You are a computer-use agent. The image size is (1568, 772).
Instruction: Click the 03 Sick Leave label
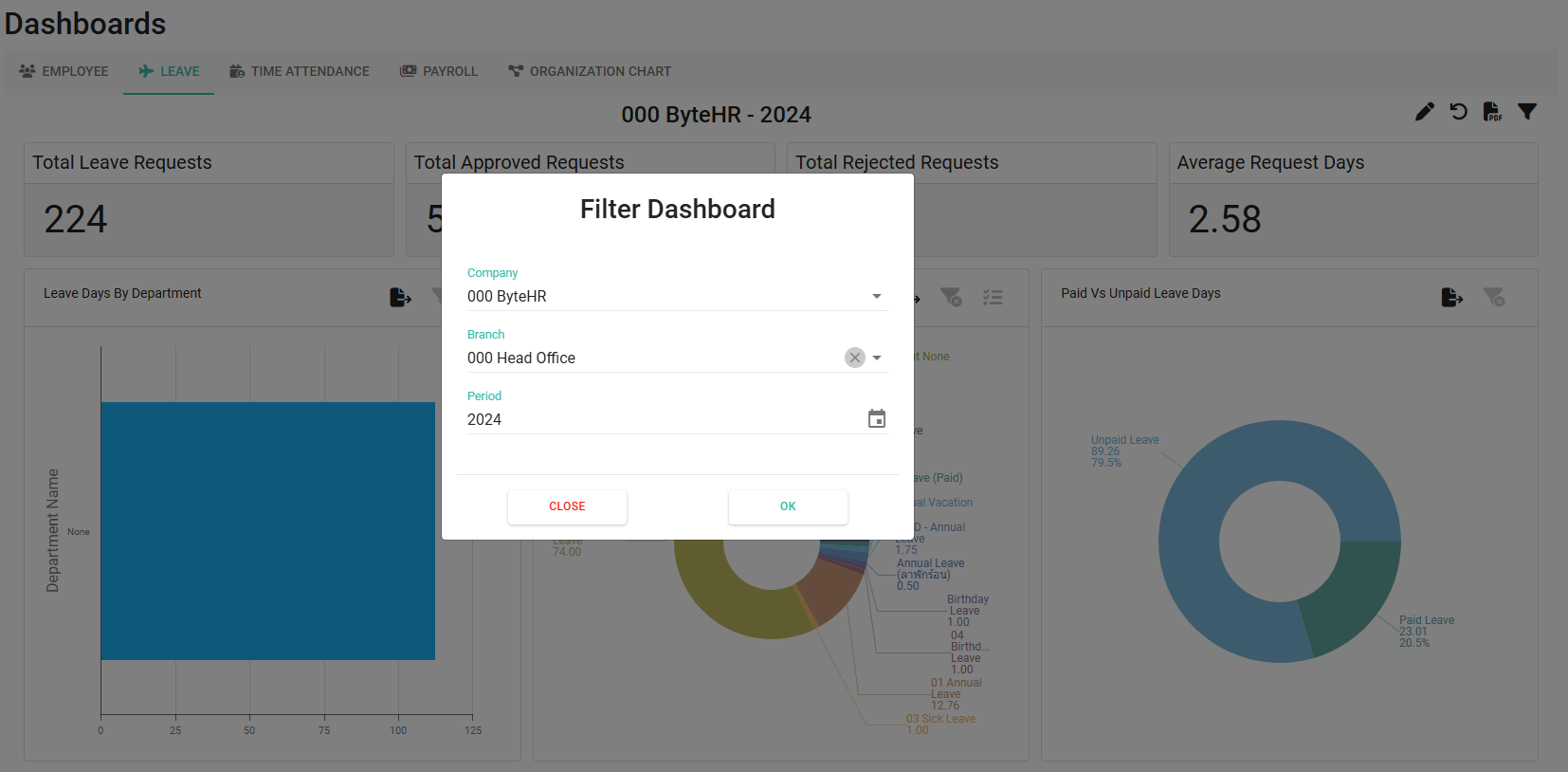pos(940,725)
